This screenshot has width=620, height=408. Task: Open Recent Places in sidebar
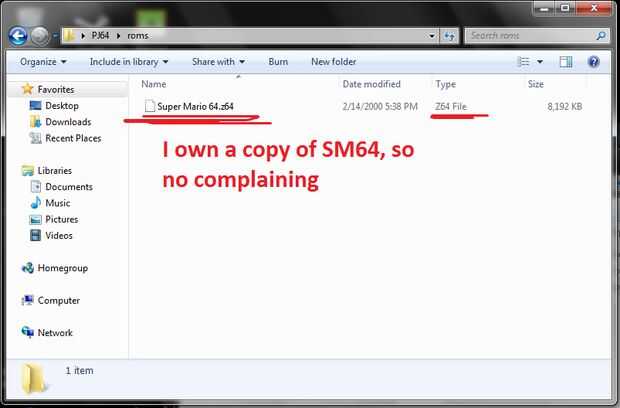pyautogui.click(x=73, y=138)
